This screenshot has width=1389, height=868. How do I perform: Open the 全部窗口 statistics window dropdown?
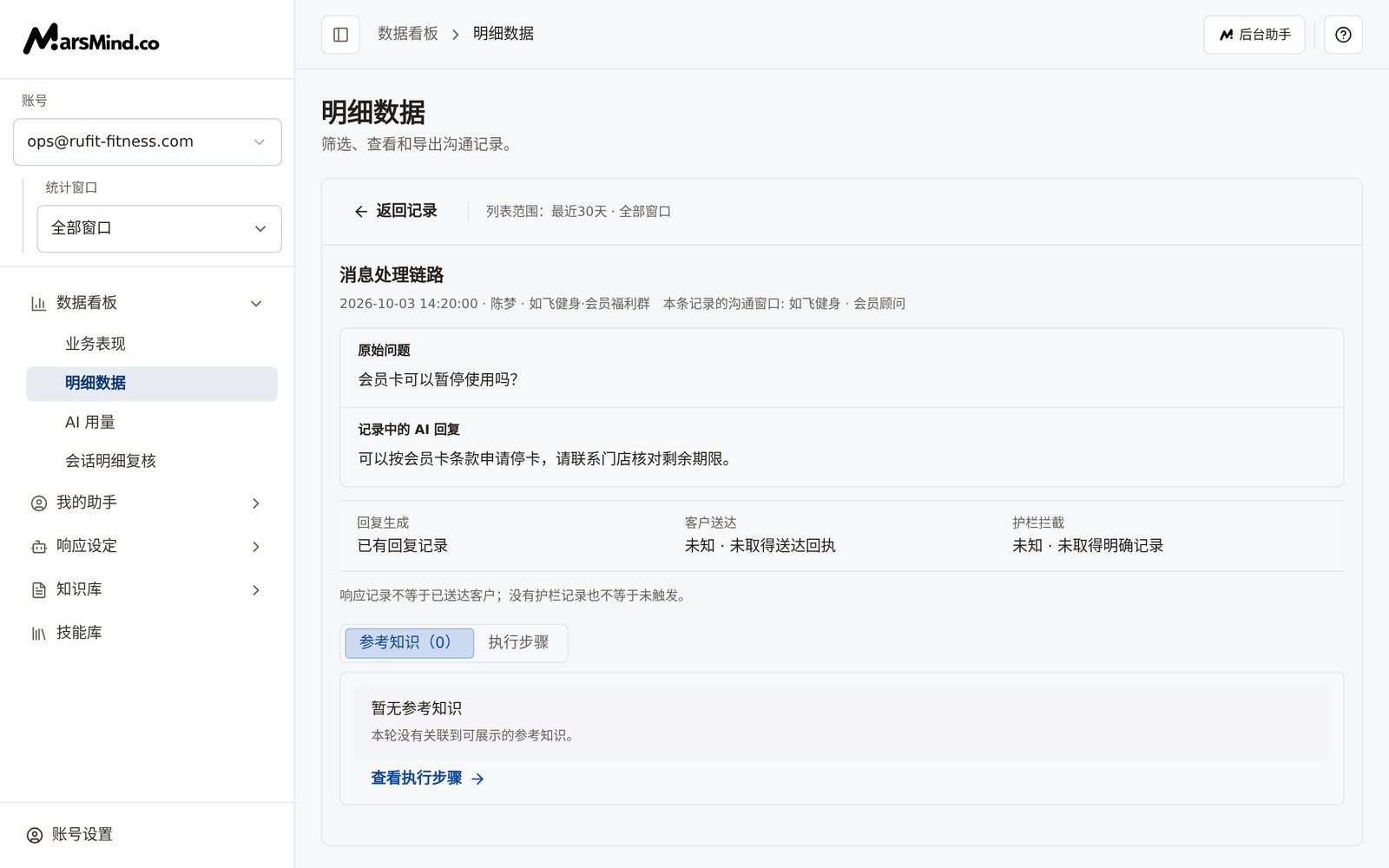159,228
